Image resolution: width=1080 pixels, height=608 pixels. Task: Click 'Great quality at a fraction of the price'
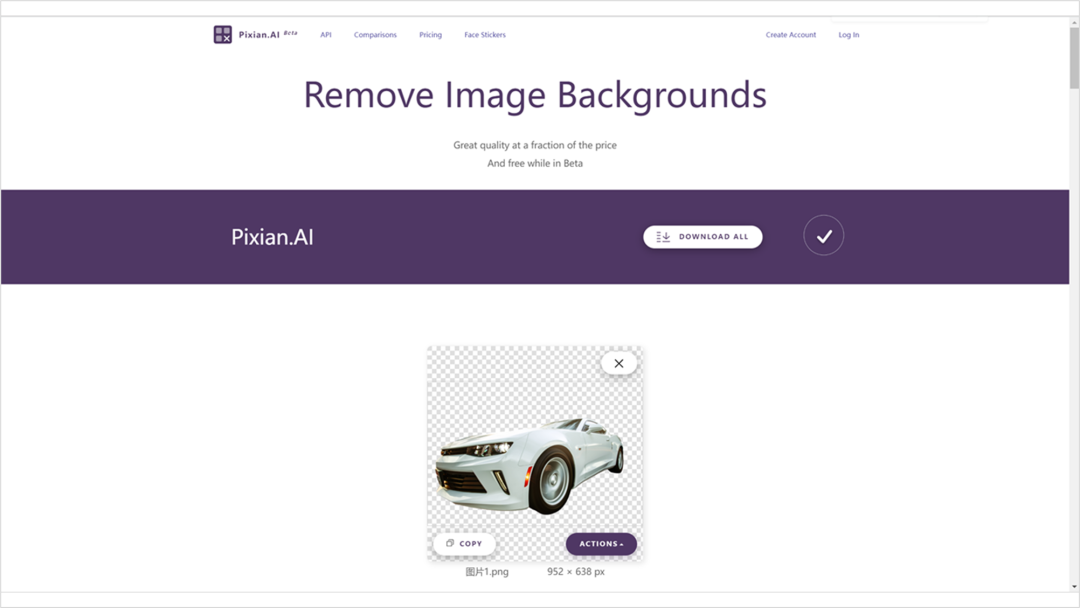click(535, 145)
